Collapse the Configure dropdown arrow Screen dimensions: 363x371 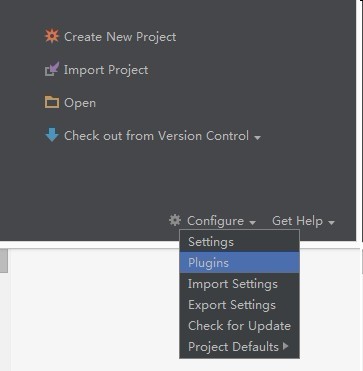252,222
